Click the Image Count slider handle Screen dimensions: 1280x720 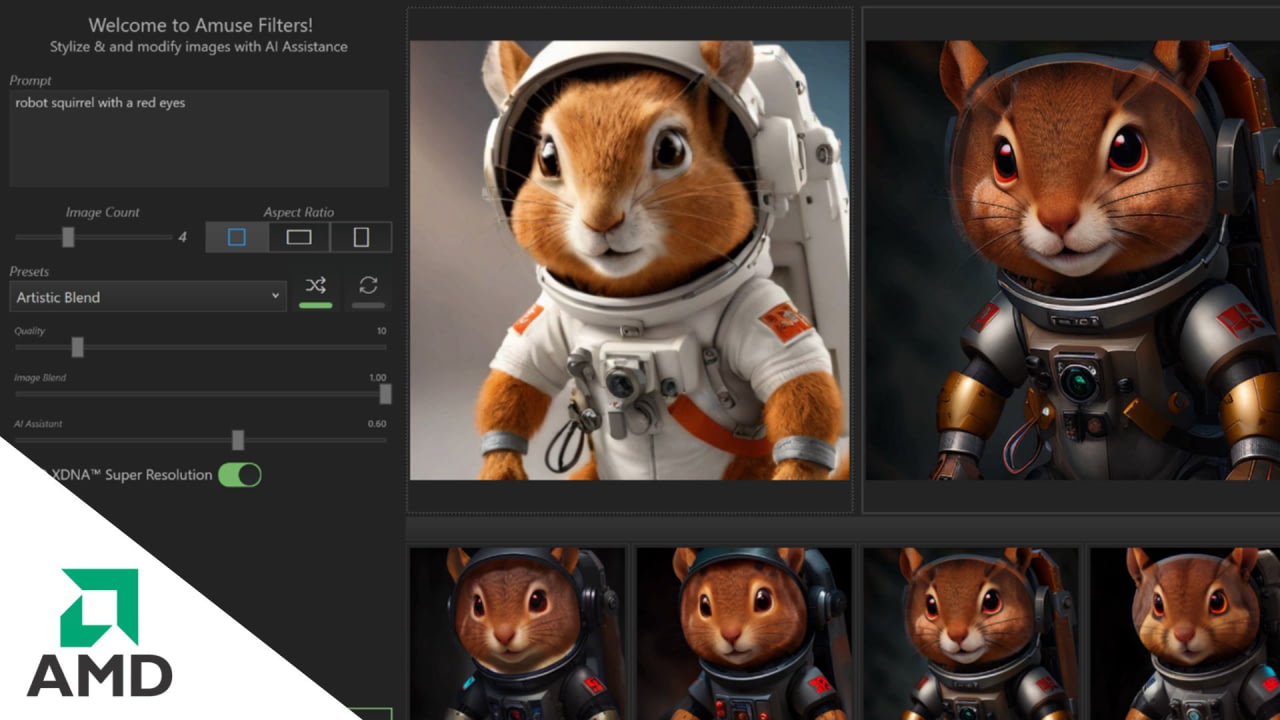pyautogui.click(x=68, y=237)
